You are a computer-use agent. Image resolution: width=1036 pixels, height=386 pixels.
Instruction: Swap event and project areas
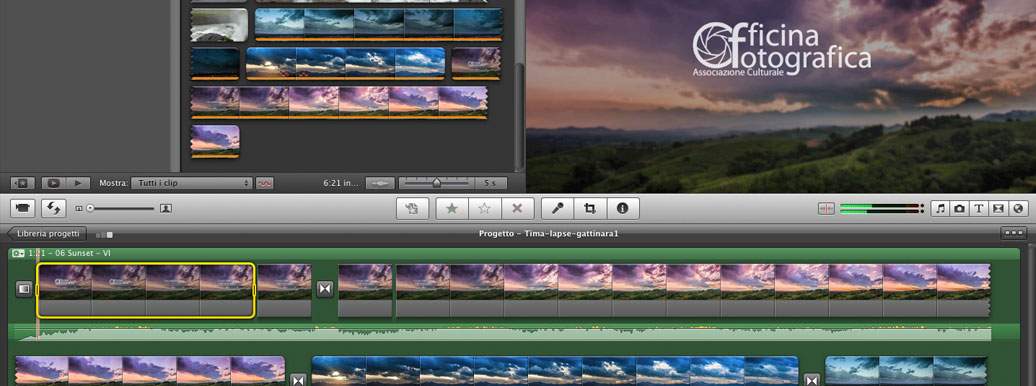pos(54,209)
